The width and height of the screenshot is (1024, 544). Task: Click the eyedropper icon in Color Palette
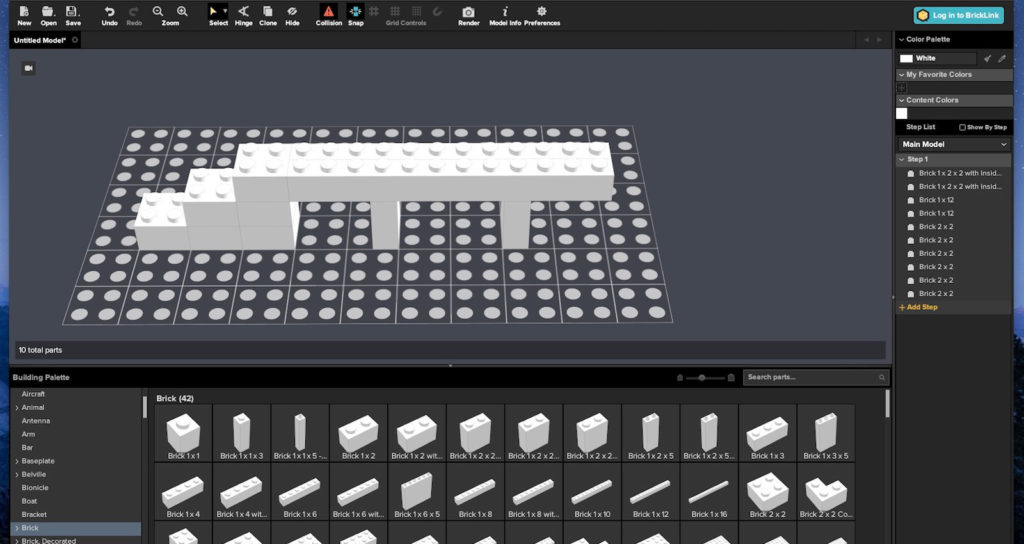coord(1002,58)
